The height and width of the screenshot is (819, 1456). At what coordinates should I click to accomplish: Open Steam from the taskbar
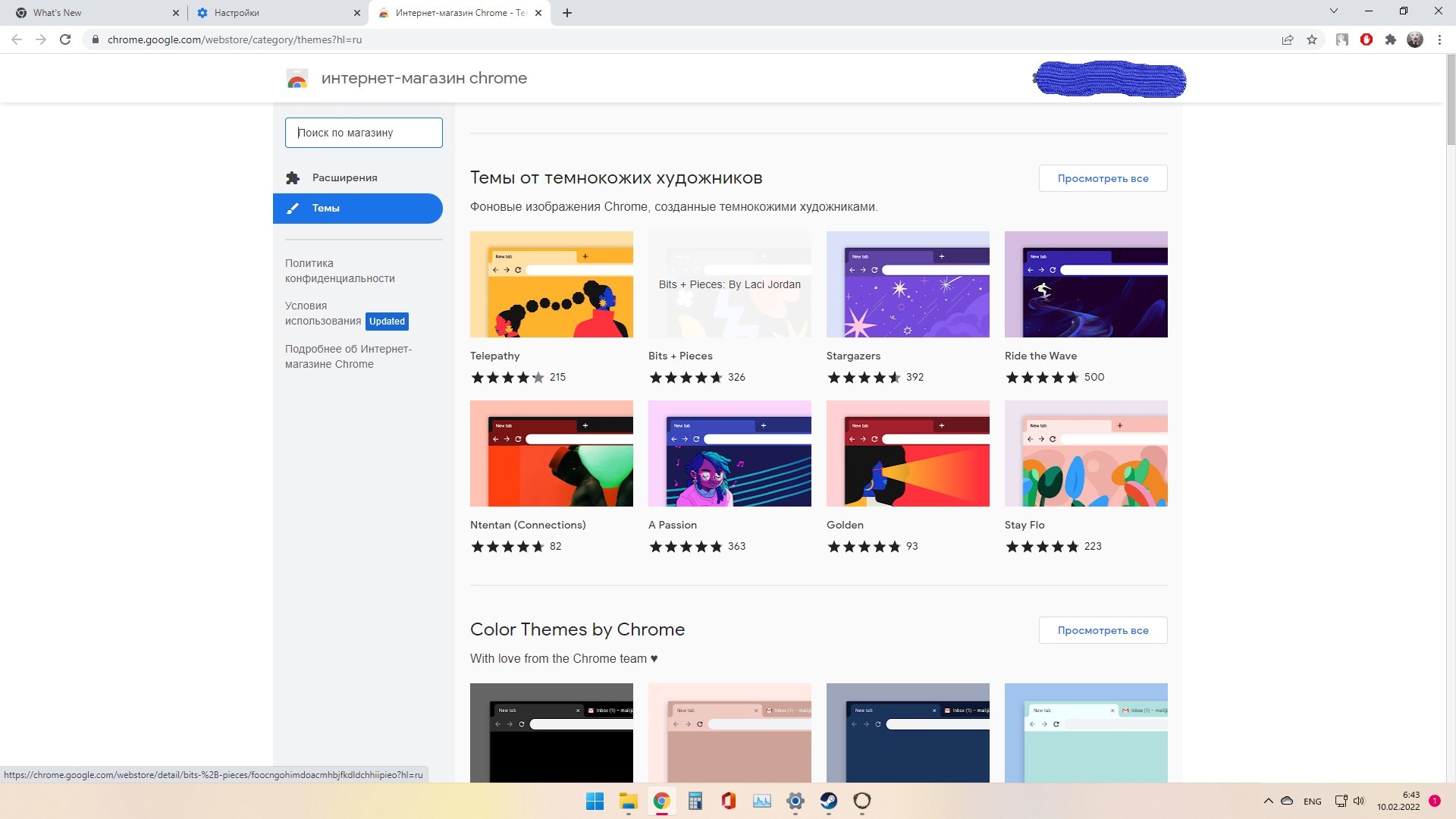[828, 801]
